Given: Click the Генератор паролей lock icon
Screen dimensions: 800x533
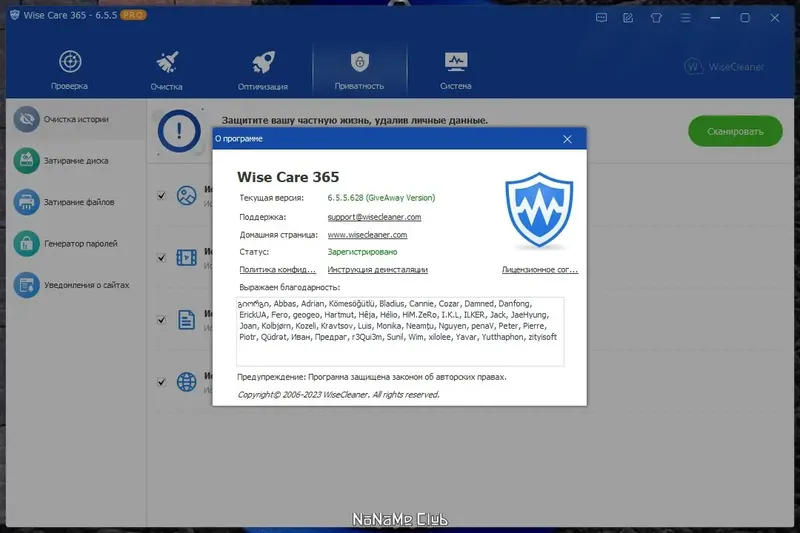Looking at the screenshot, I should [x=27, y=243].
